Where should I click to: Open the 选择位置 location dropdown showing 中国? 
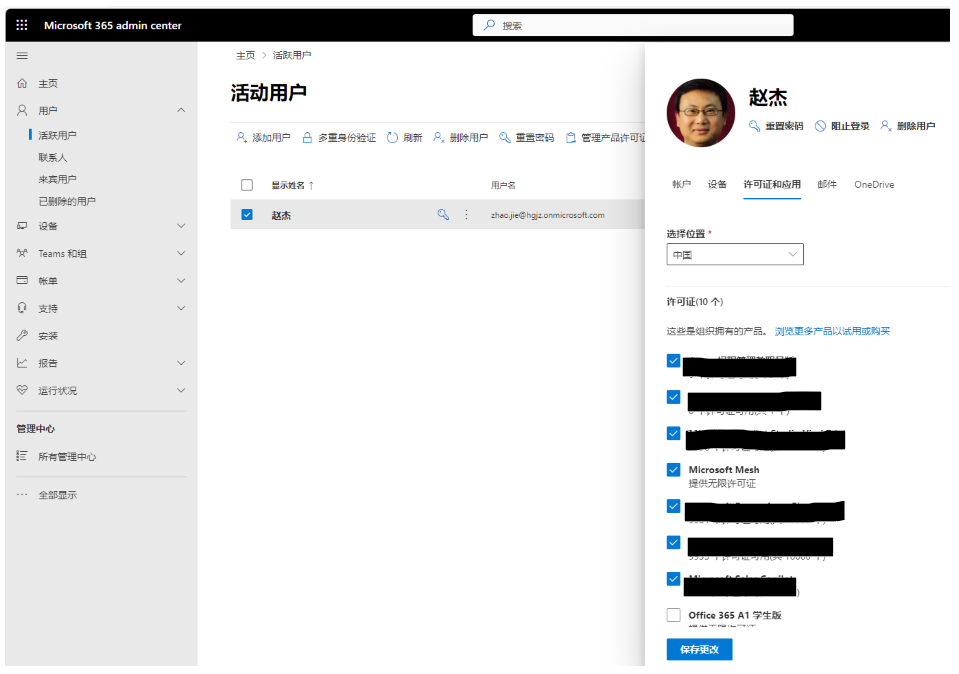coord(735,254)
